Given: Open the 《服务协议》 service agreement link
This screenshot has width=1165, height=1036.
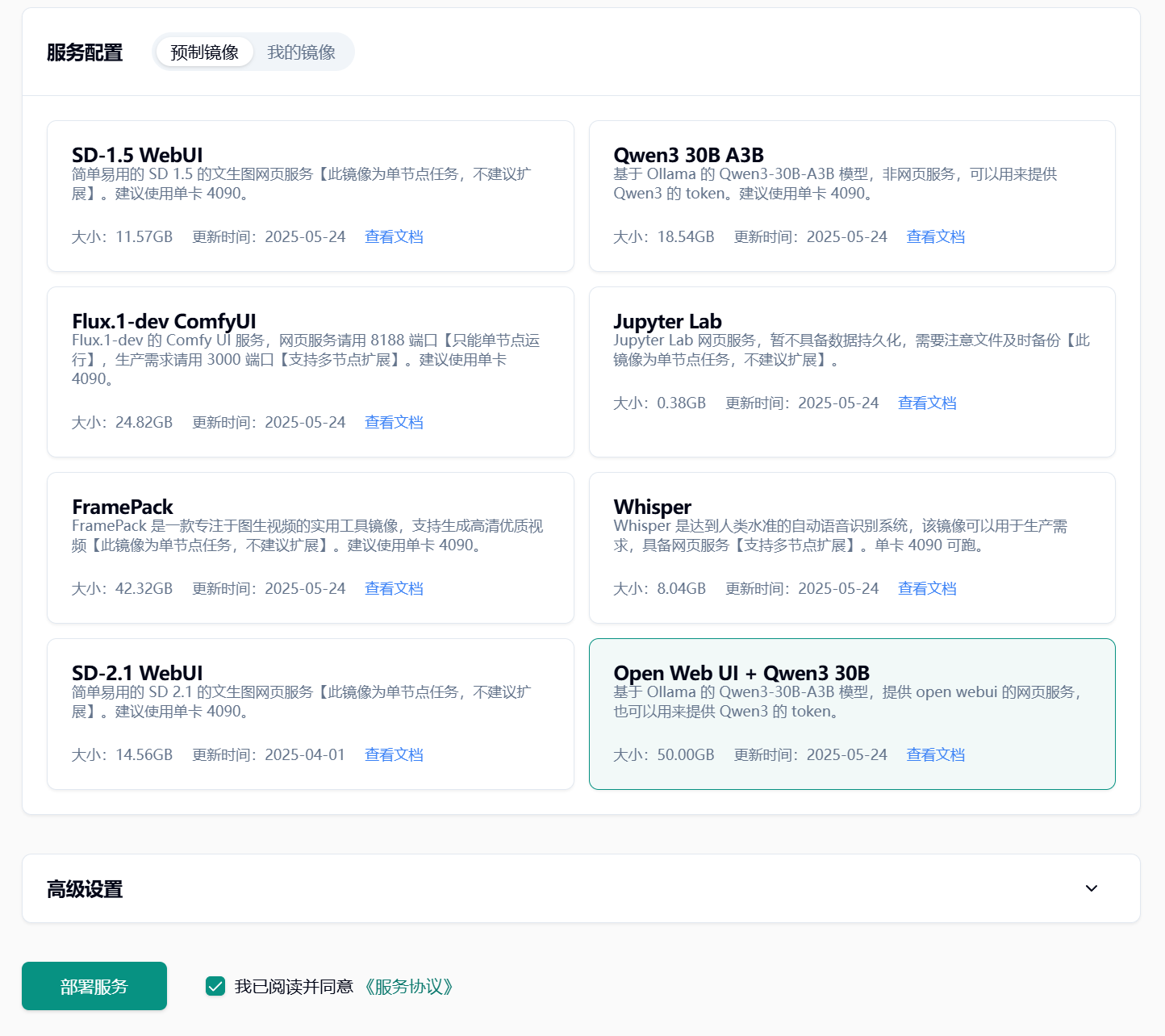Looking at the screenshot, I should click(x=408, y=987).
